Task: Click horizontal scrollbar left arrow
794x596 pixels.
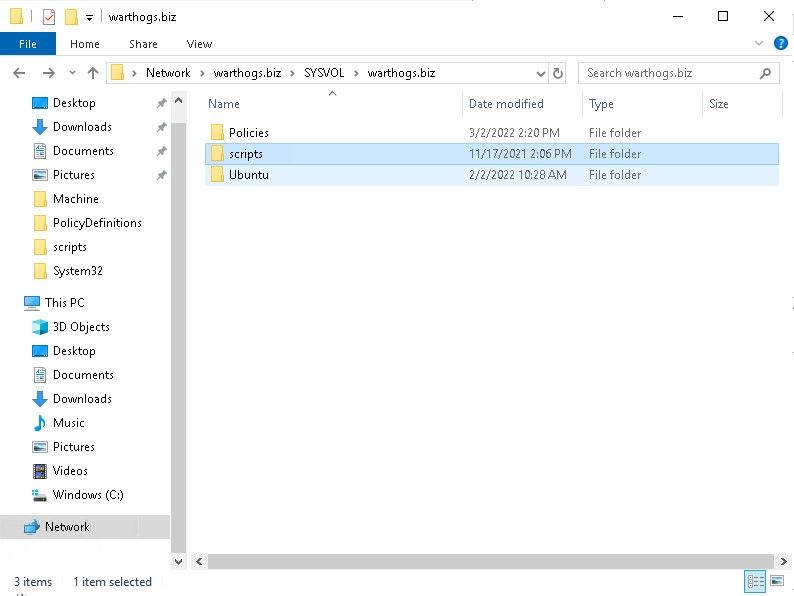Action: point(199,561)
